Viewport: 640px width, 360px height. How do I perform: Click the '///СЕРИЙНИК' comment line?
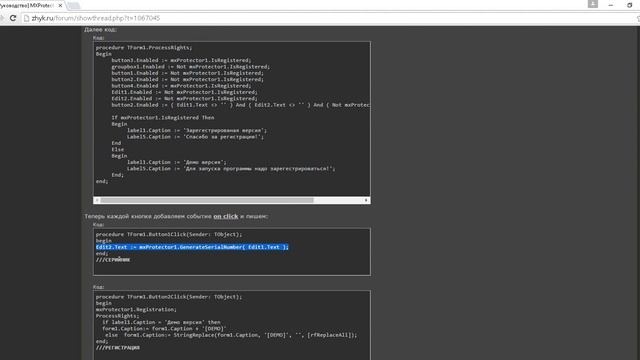pyautogui.click(x=113, y=260)
